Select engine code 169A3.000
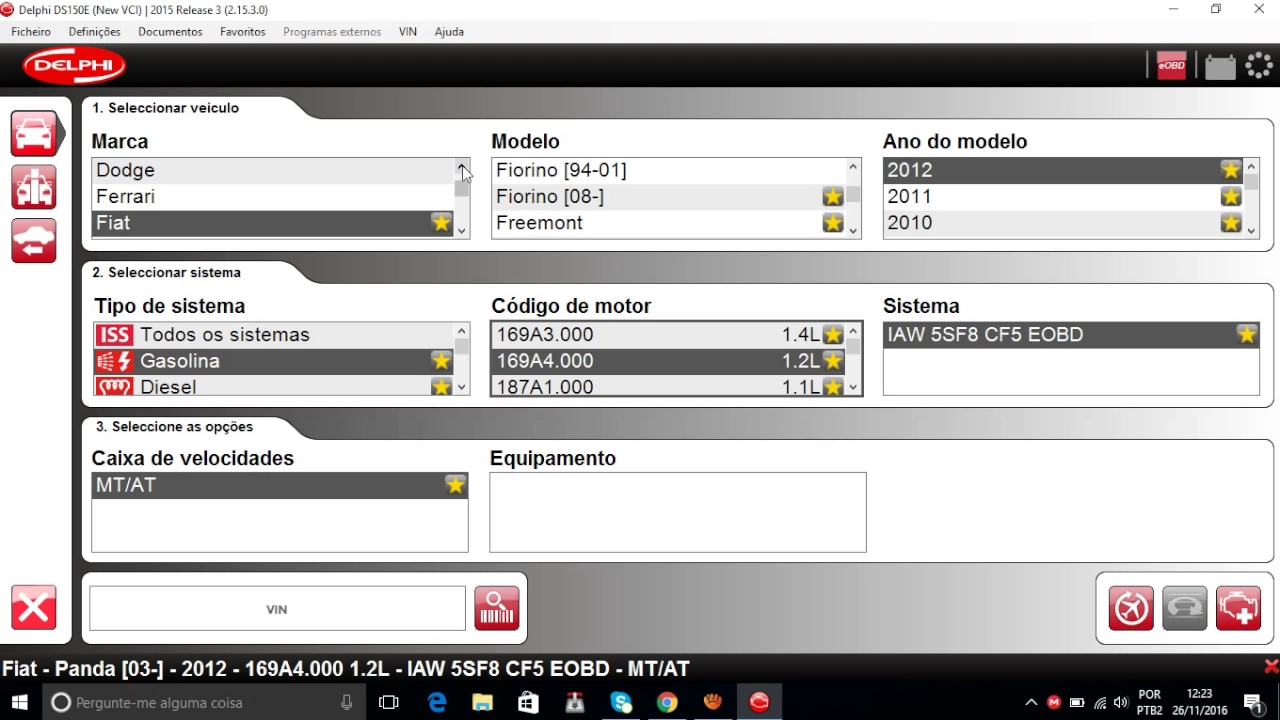This screenshot has height=720, width=1280. 668,335
